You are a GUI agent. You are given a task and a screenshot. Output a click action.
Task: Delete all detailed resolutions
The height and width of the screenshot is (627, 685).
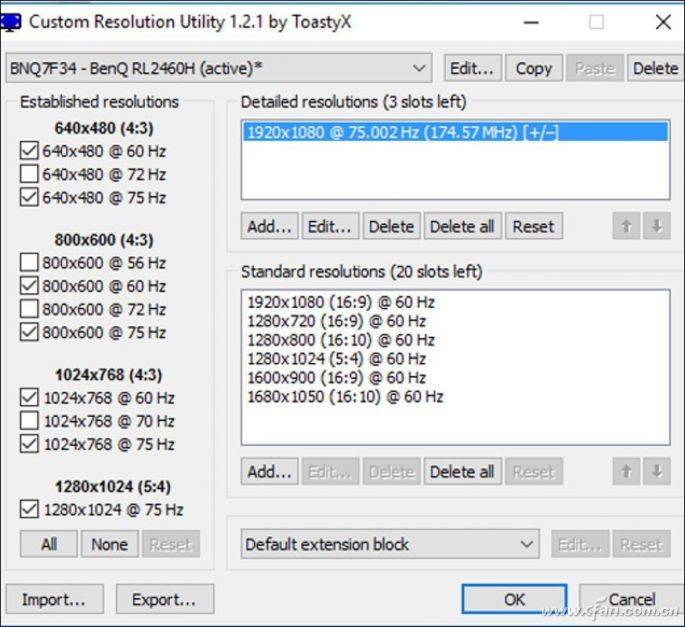[x=463, y=226]
